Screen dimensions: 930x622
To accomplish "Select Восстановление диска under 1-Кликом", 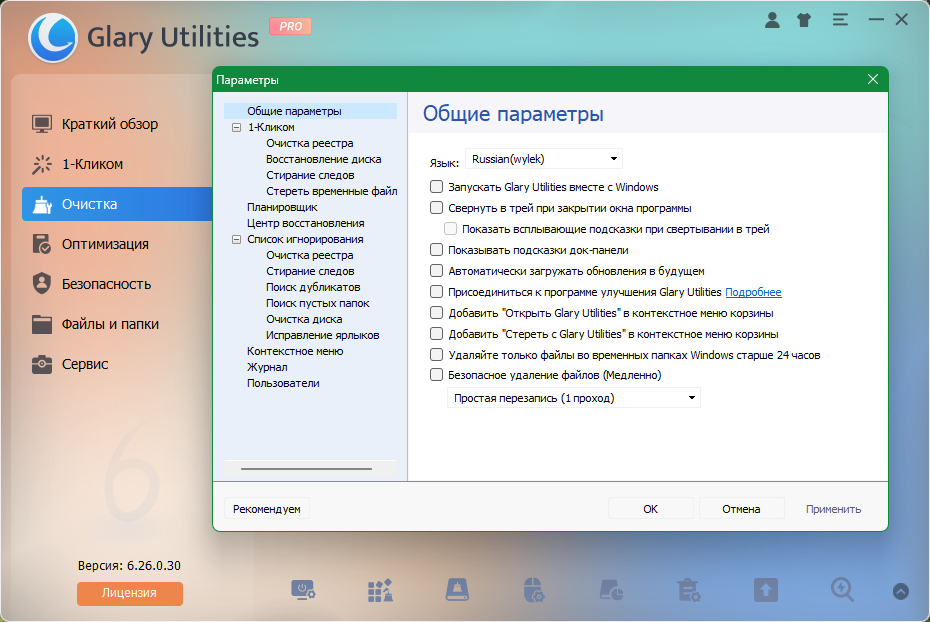I will click(x=323, y=159).
